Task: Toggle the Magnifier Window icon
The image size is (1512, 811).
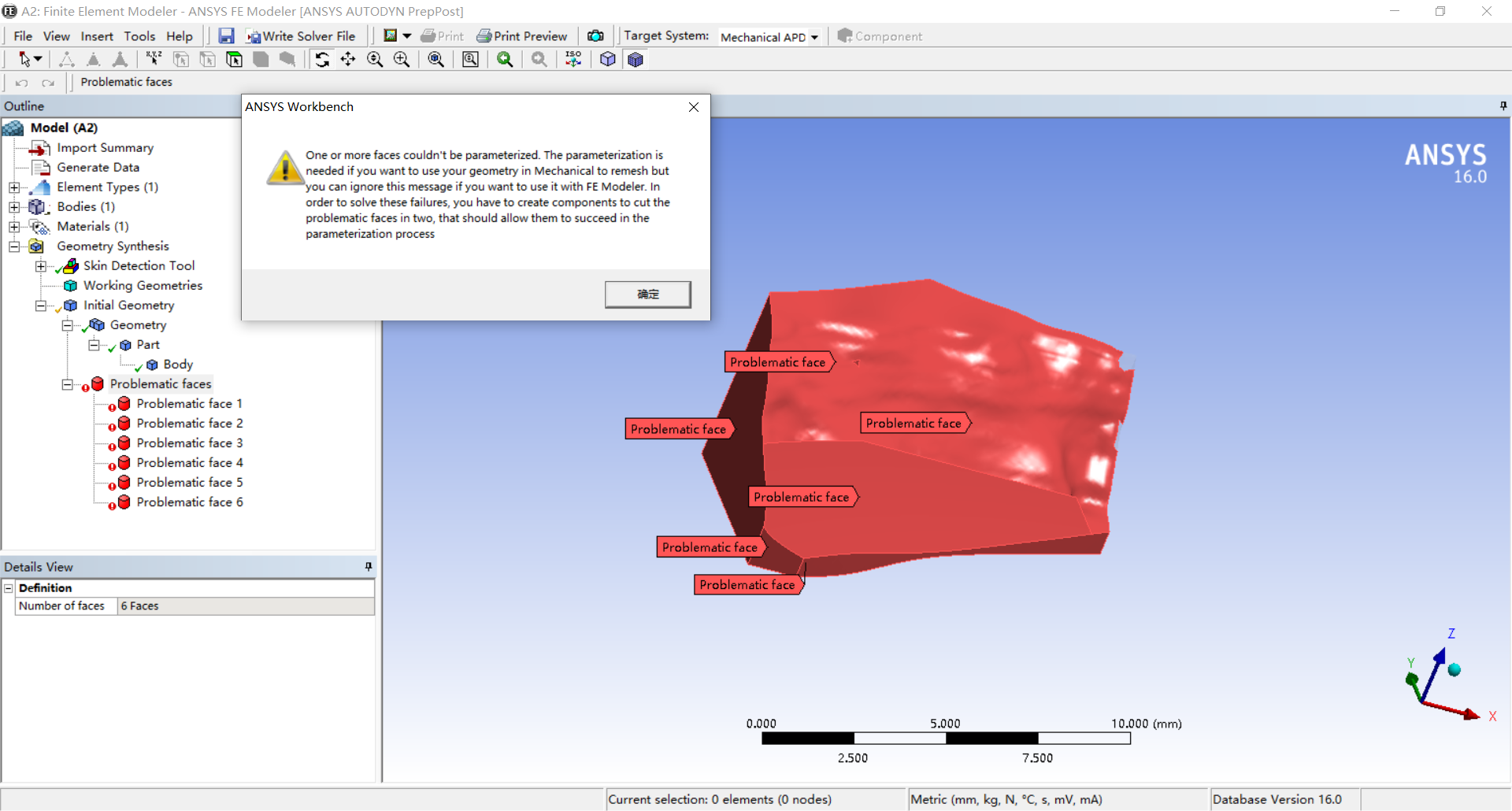Action: point(470,59)
